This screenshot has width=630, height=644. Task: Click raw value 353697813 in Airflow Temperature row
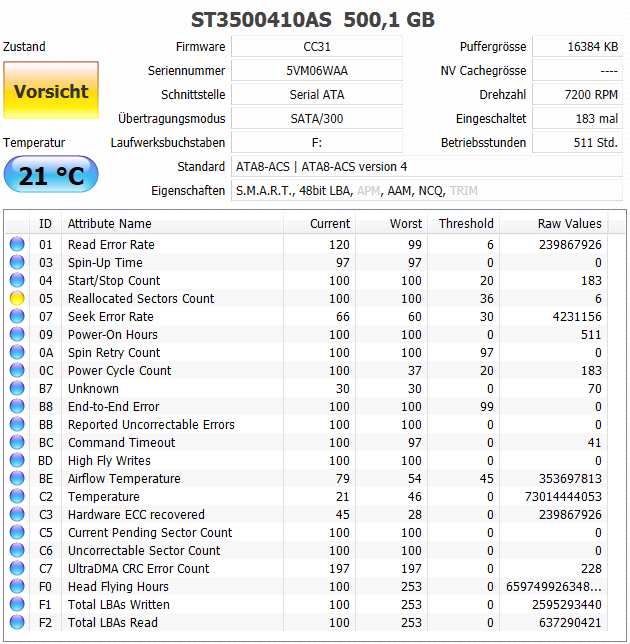(x=570, y=478)
